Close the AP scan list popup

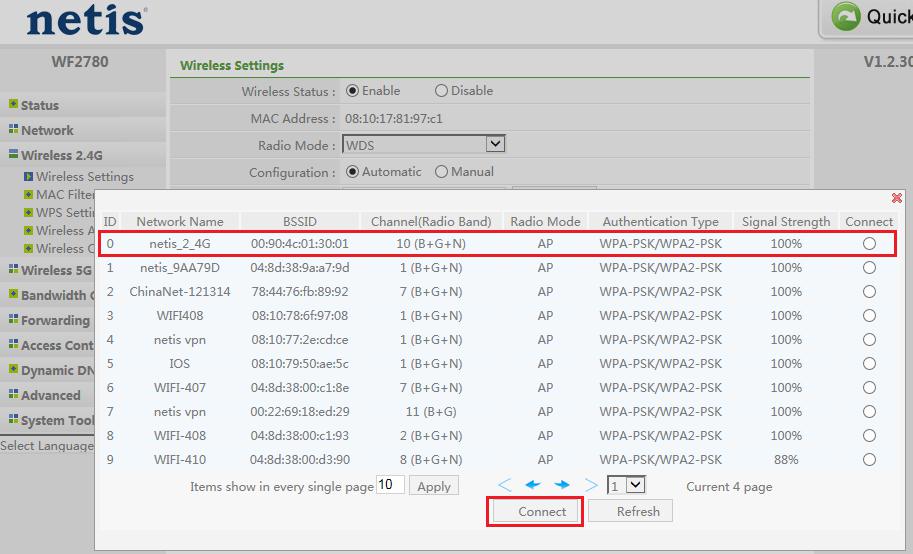896,199
